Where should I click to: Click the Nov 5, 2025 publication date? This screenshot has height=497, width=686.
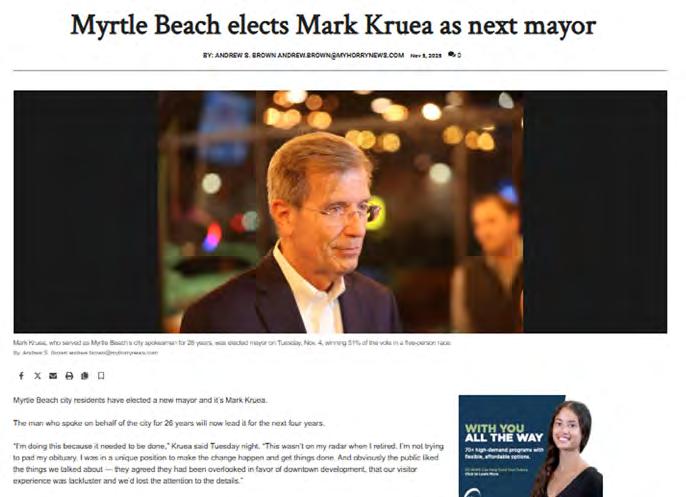pyautogui.click(x=426, y=56)
